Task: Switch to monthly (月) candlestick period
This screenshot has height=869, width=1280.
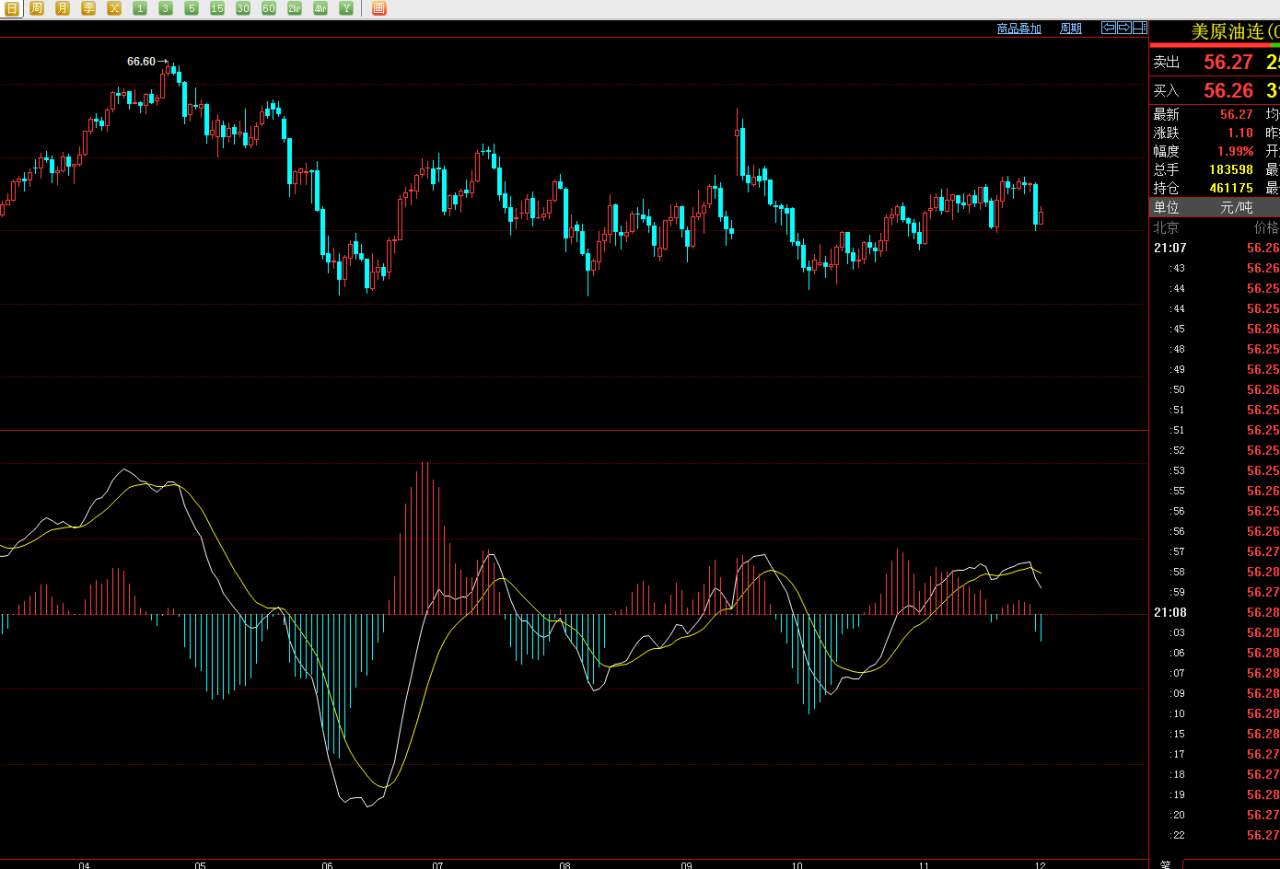Action: (x=63, y=8)
